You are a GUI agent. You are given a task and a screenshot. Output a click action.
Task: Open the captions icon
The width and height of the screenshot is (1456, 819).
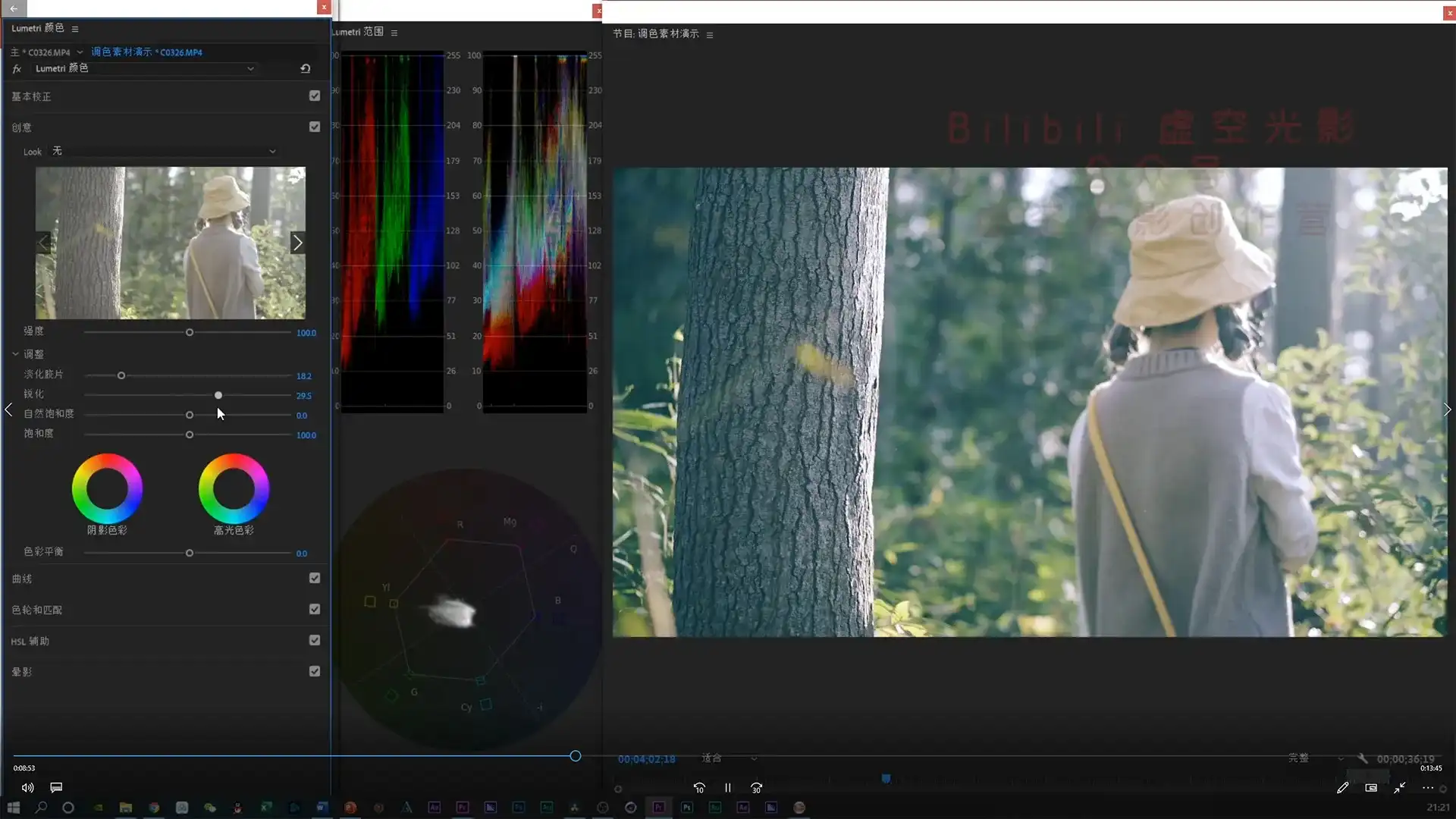56,788
